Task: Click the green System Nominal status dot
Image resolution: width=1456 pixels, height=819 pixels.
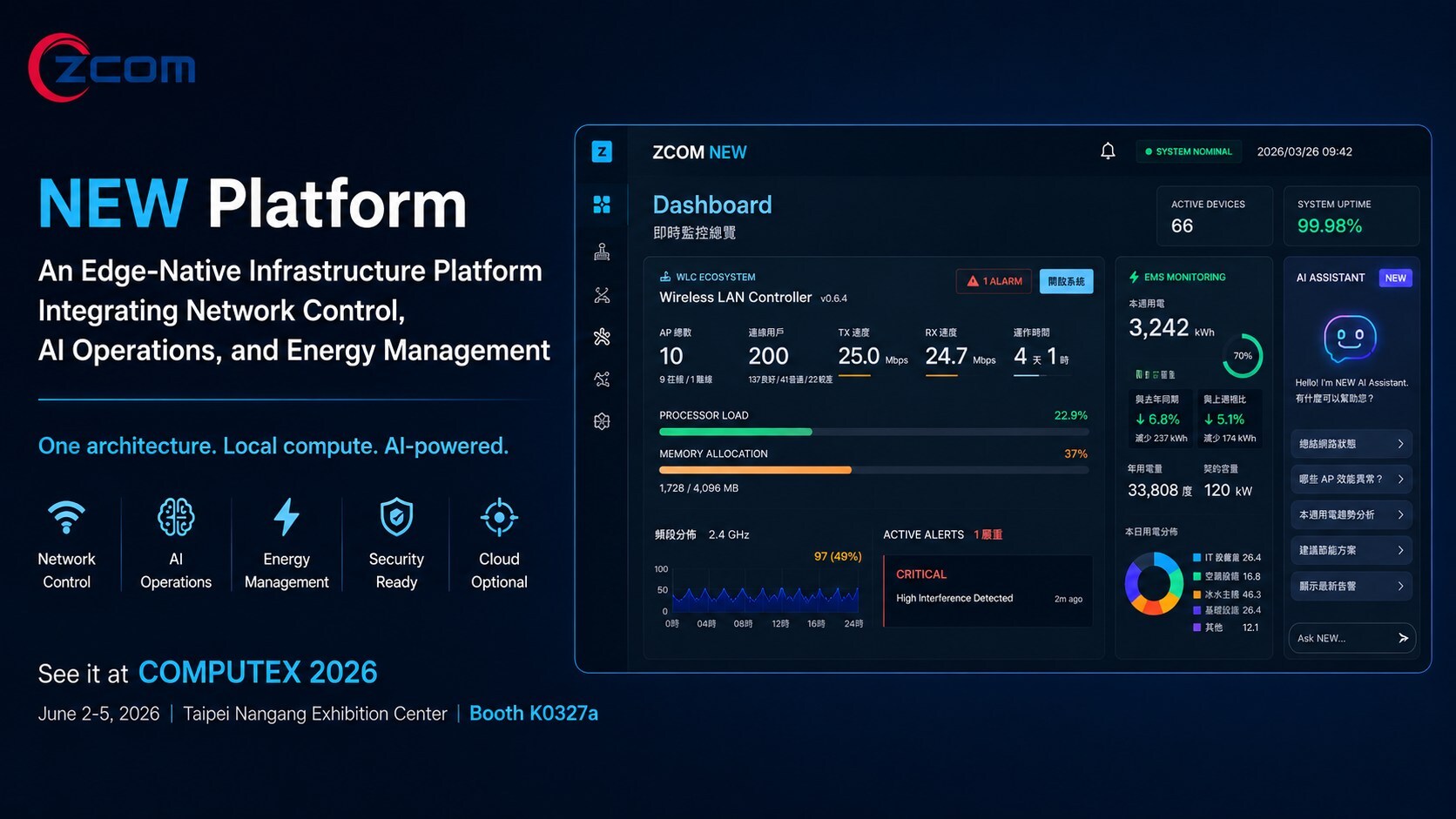Action: coord(1149,151)
